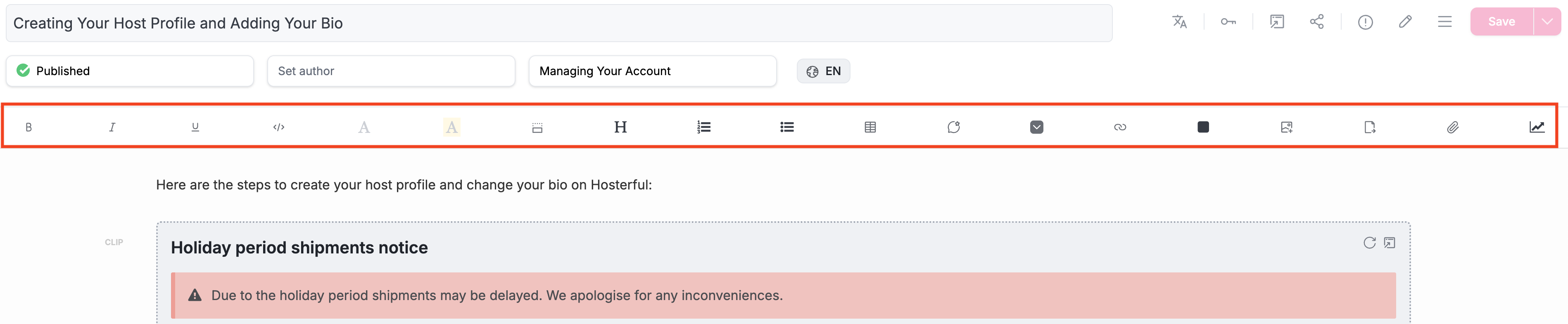
Task: Open the translate article icon
Action: pyautogui.click(x=1180, y=22)
